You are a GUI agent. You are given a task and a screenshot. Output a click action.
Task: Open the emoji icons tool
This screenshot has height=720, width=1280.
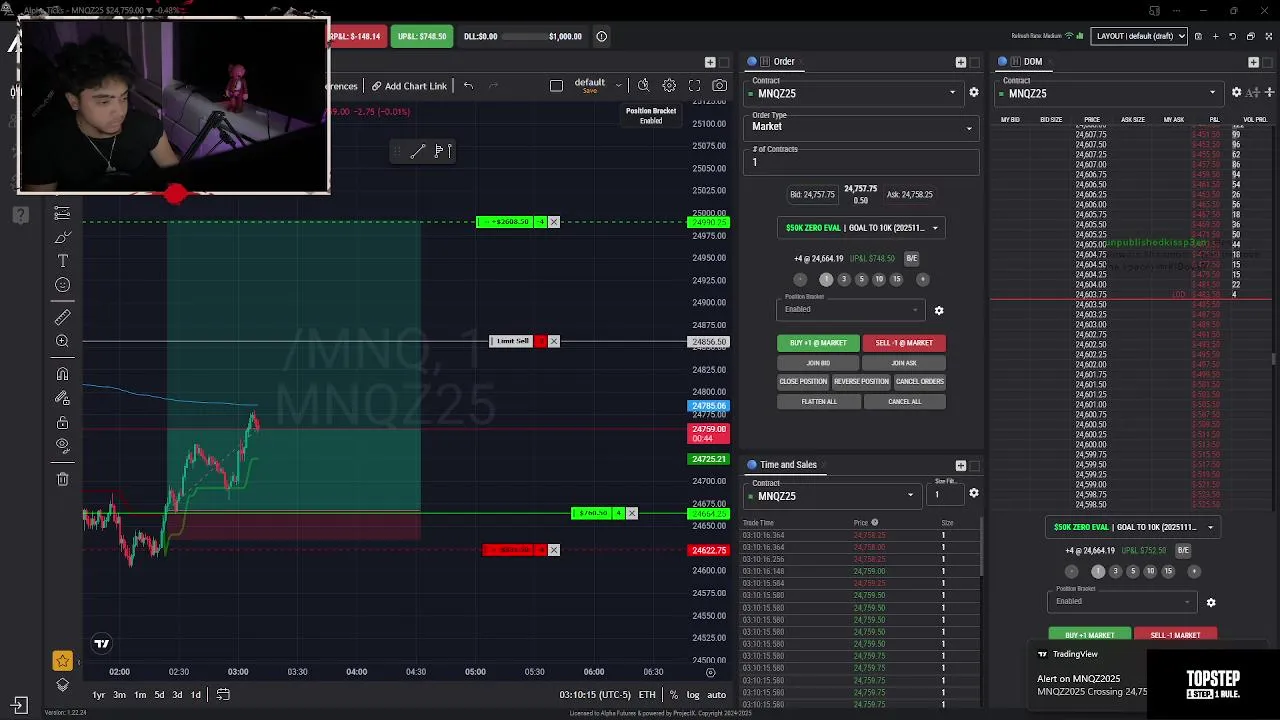click(x=62, y=285)
